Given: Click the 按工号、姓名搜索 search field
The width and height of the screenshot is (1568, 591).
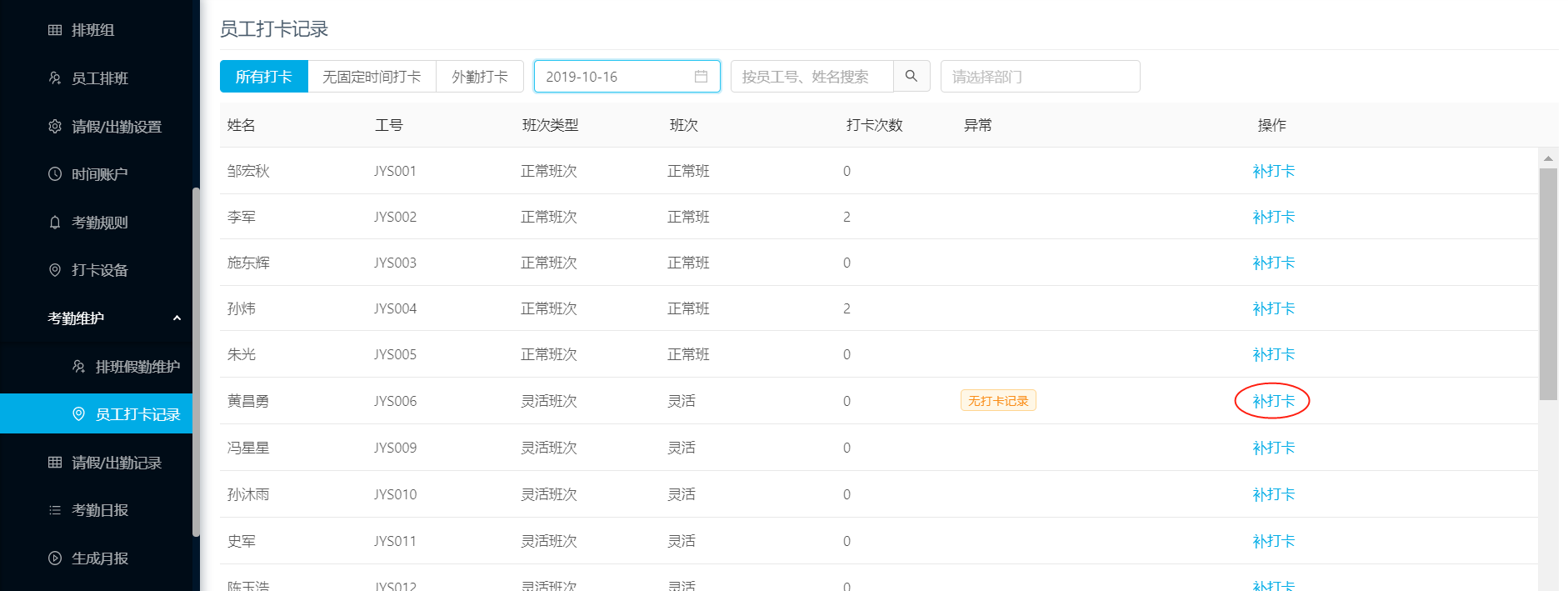Looking at the screenshot, I should coord(812,76).
